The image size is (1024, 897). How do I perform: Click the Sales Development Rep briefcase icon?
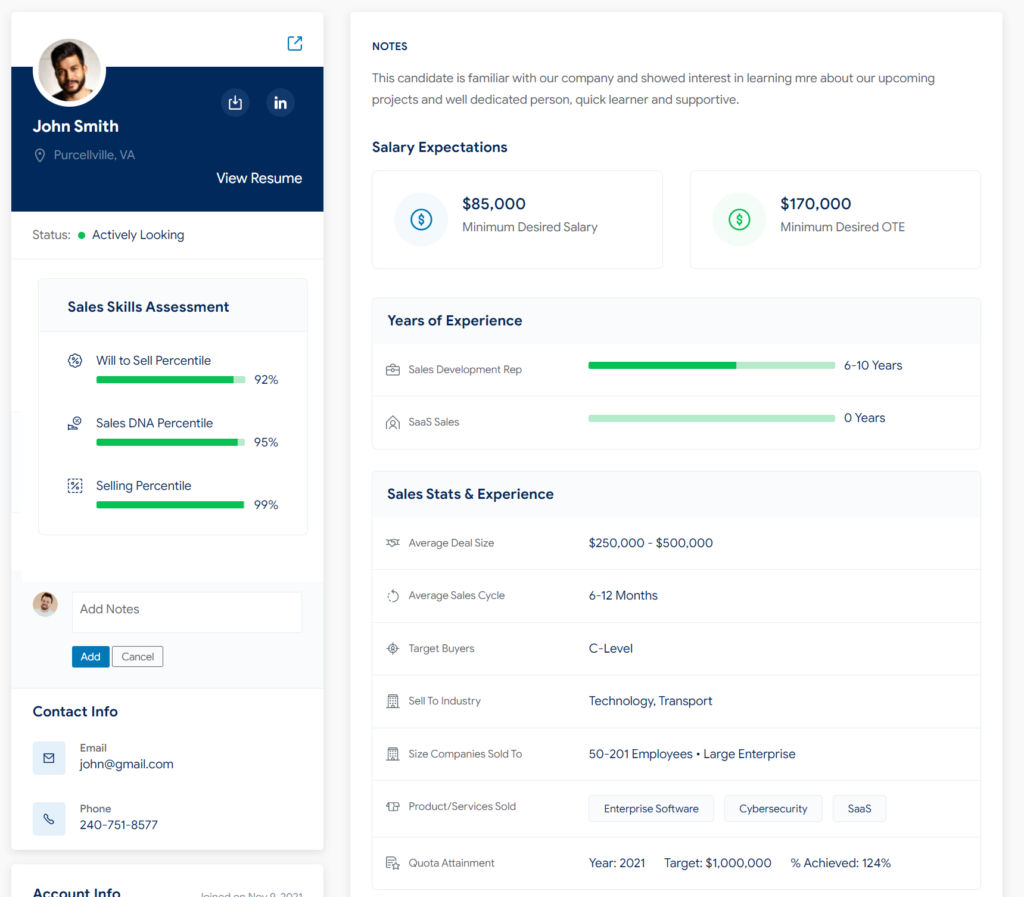[x=392, y=370]
